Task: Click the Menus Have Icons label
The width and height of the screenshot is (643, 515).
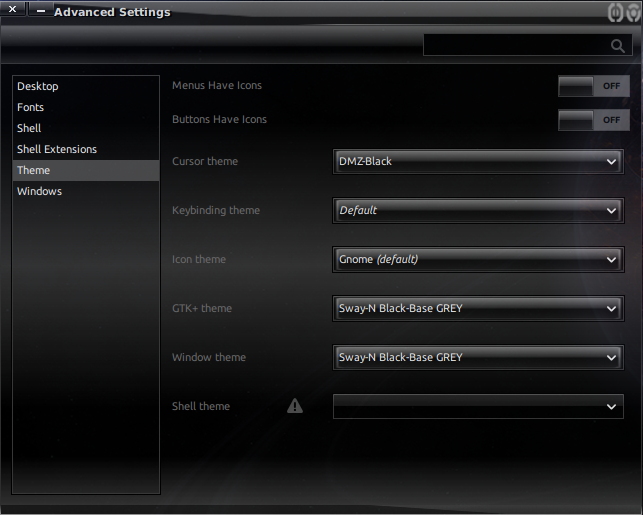Action: tap(217, 85)
